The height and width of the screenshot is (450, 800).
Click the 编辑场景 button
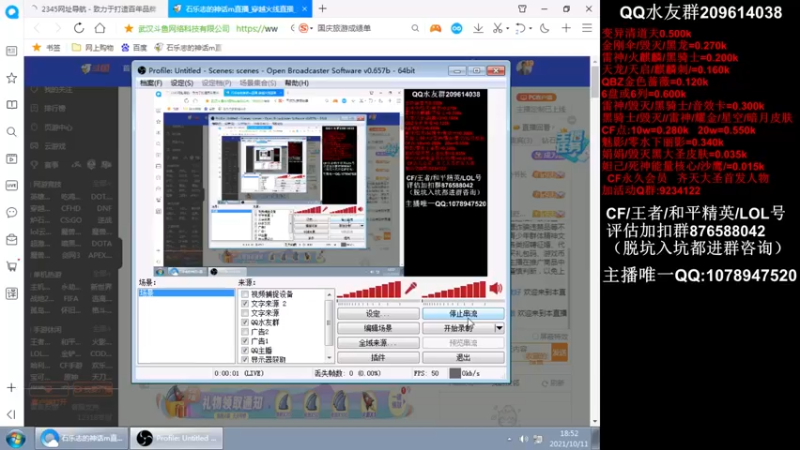coord(378,328)
